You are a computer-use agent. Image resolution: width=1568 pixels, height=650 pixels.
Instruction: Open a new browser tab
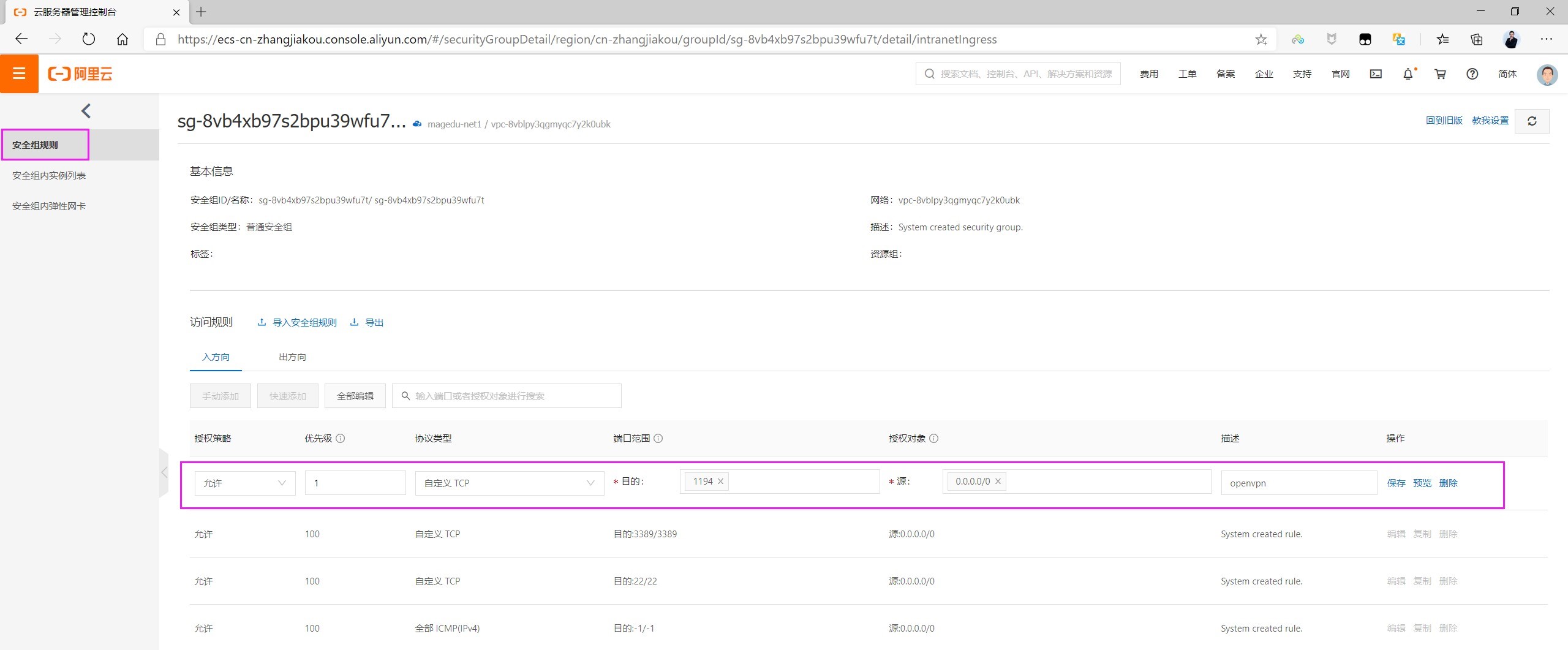click(201, 12)
